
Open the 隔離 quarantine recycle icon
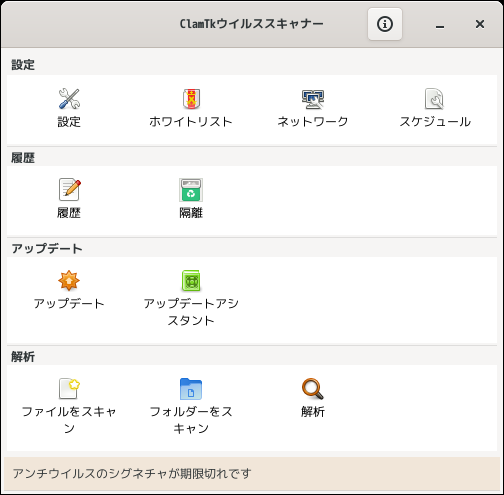(191, 190)
